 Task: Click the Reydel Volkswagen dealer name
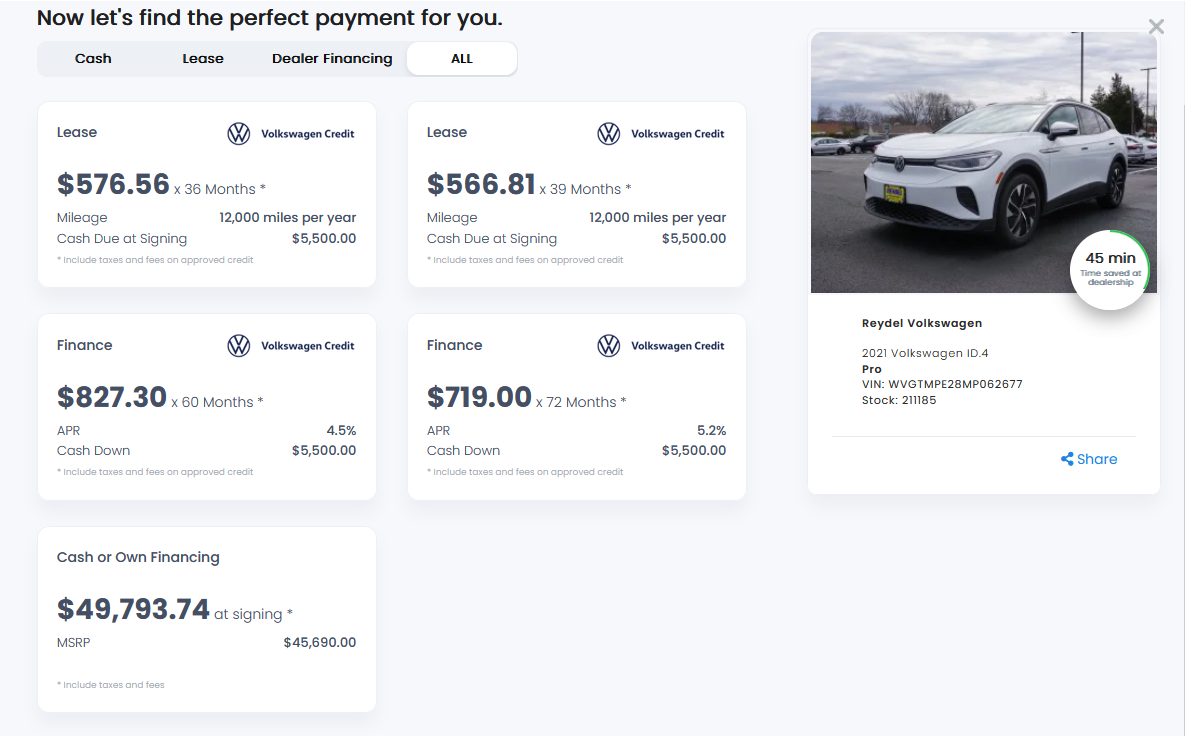pyautogui.click(x=921, y=323)
